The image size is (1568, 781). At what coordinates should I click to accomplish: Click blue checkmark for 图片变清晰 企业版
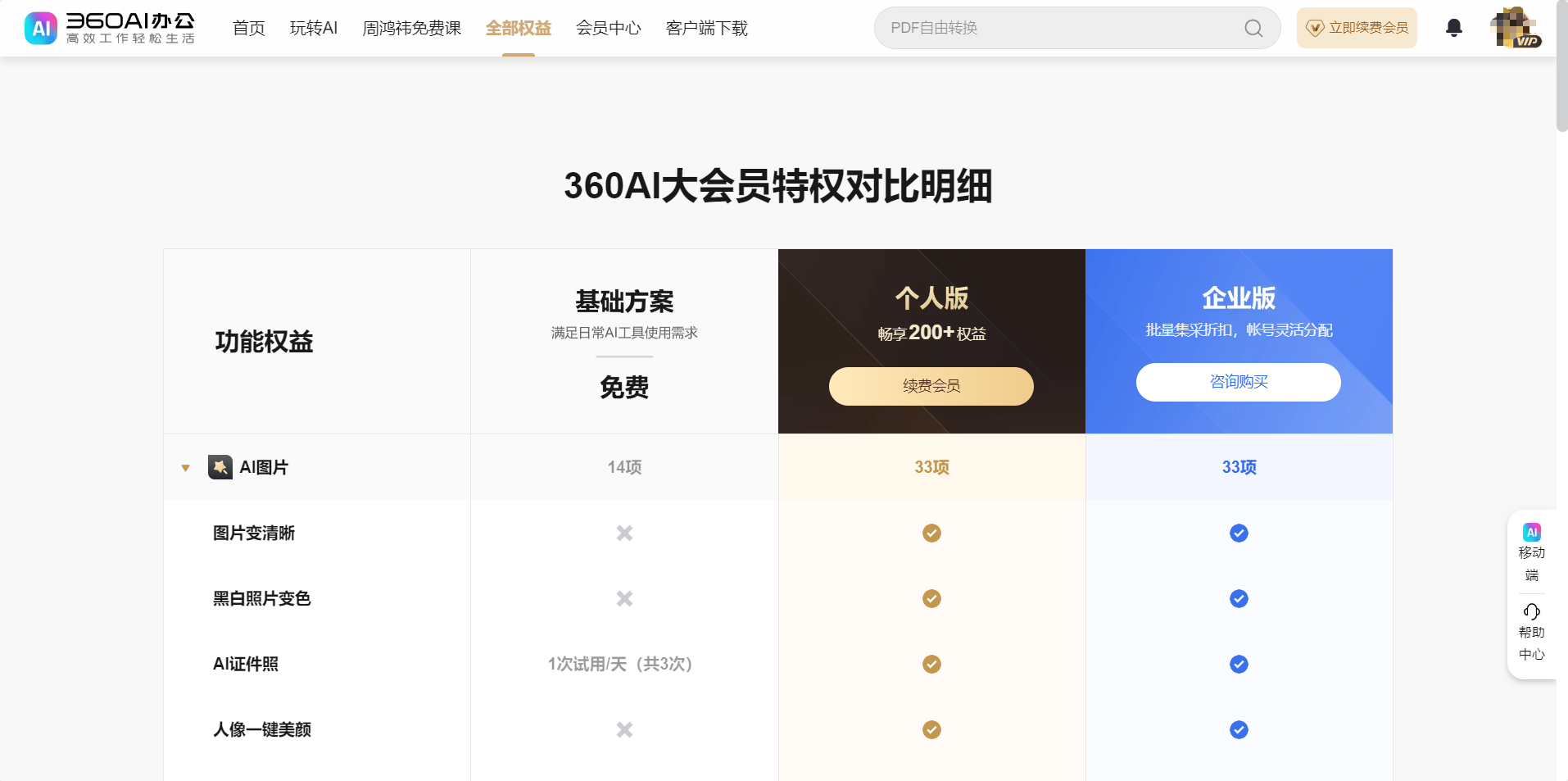[1239, 533]
